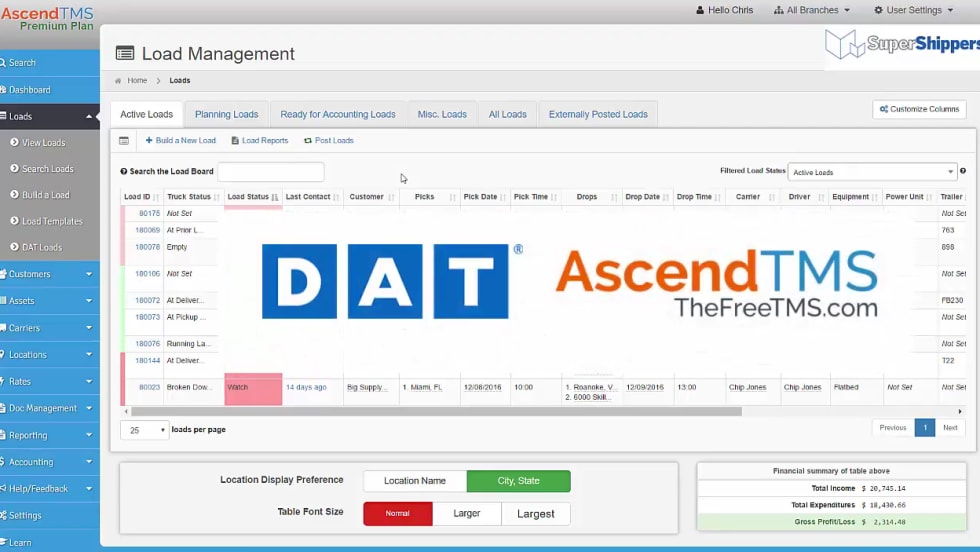Open the Filtered Load States dropdown

coord(872,172)
